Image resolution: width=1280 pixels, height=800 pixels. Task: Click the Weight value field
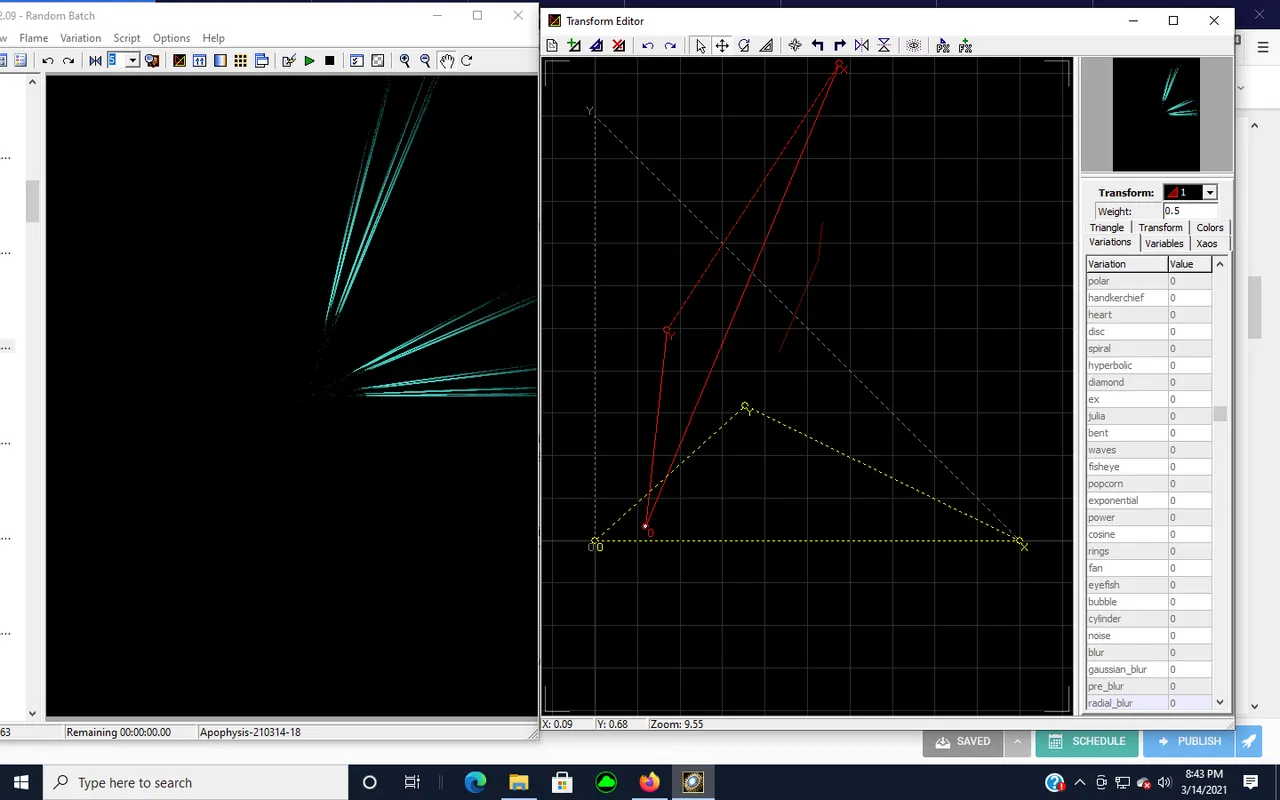point(1190,211)
